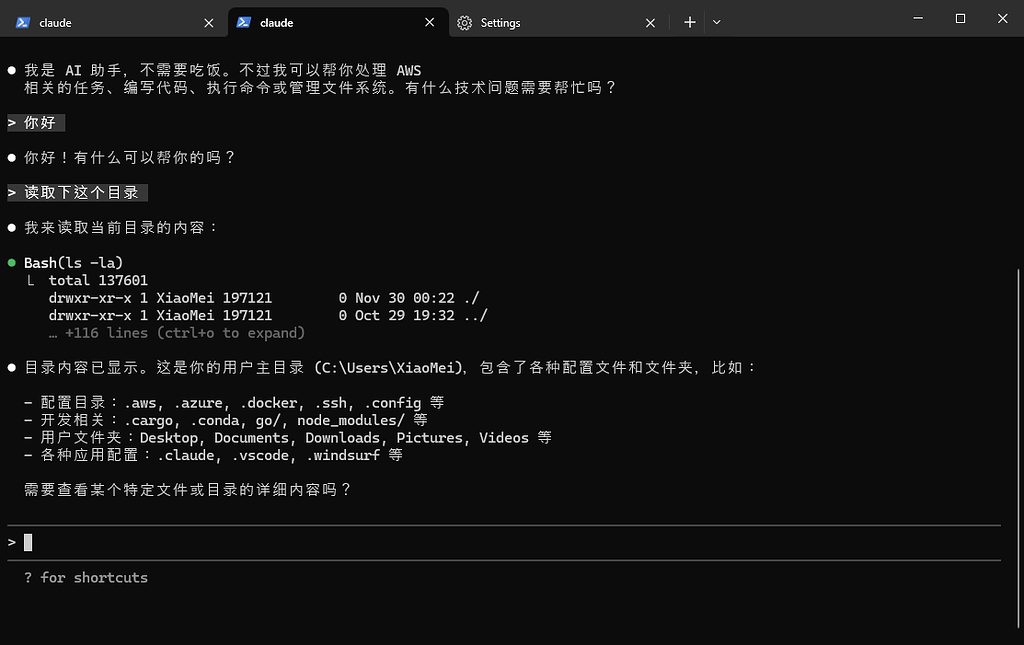1024x645 pixels.
Task: Click the '你好！有什么可以帮你的吗？' reply
Action: [130, 158]
